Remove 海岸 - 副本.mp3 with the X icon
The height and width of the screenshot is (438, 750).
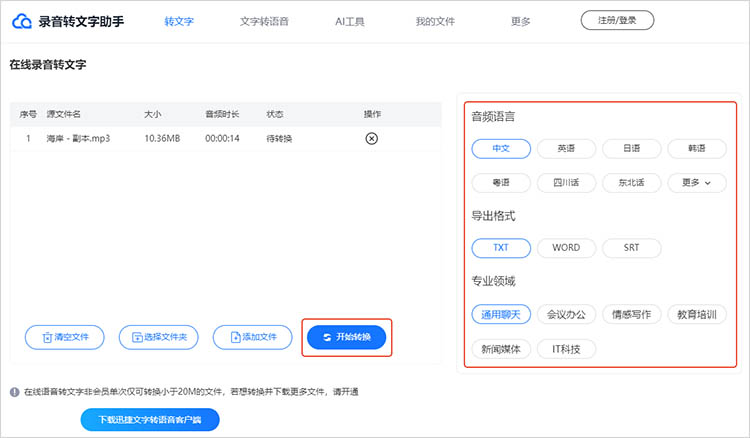click(x=372, y=139)
